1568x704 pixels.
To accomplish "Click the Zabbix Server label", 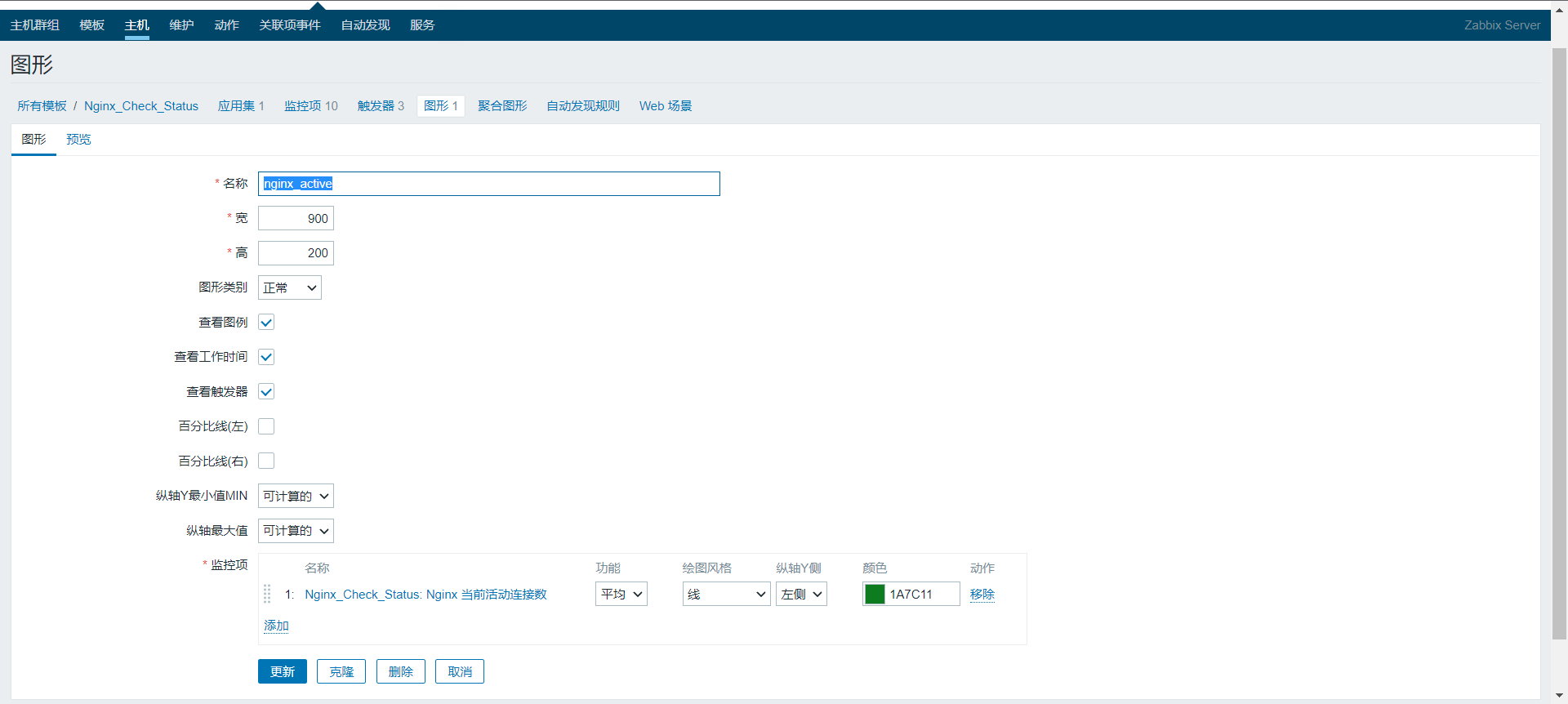I will click(1502, 25).
